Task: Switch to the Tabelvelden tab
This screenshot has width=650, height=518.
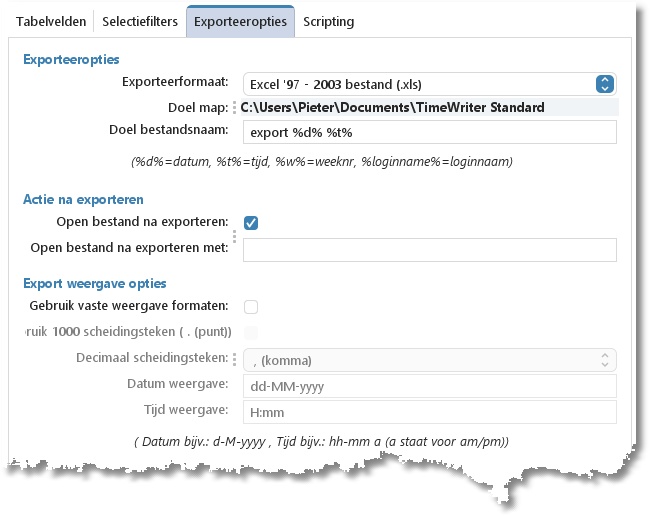Action: (x=51, y=22)
